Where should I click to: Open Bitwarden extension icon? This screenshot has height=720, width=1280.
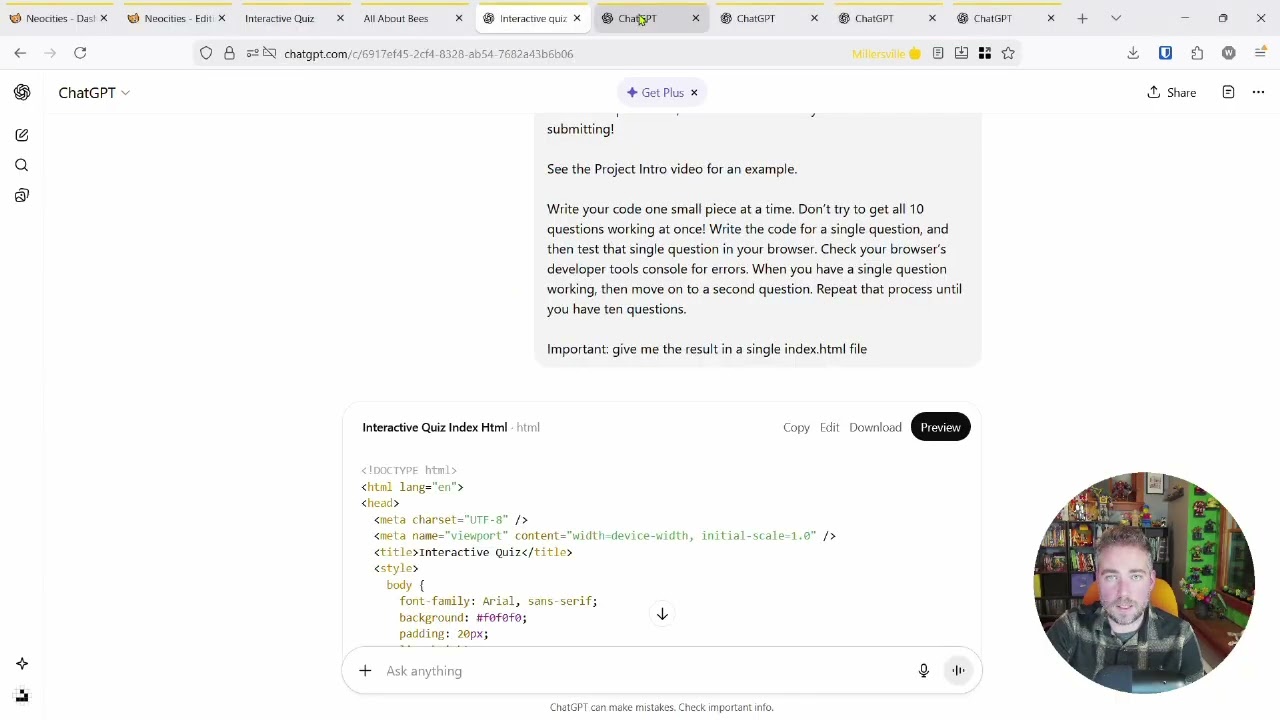[1165, 53]
